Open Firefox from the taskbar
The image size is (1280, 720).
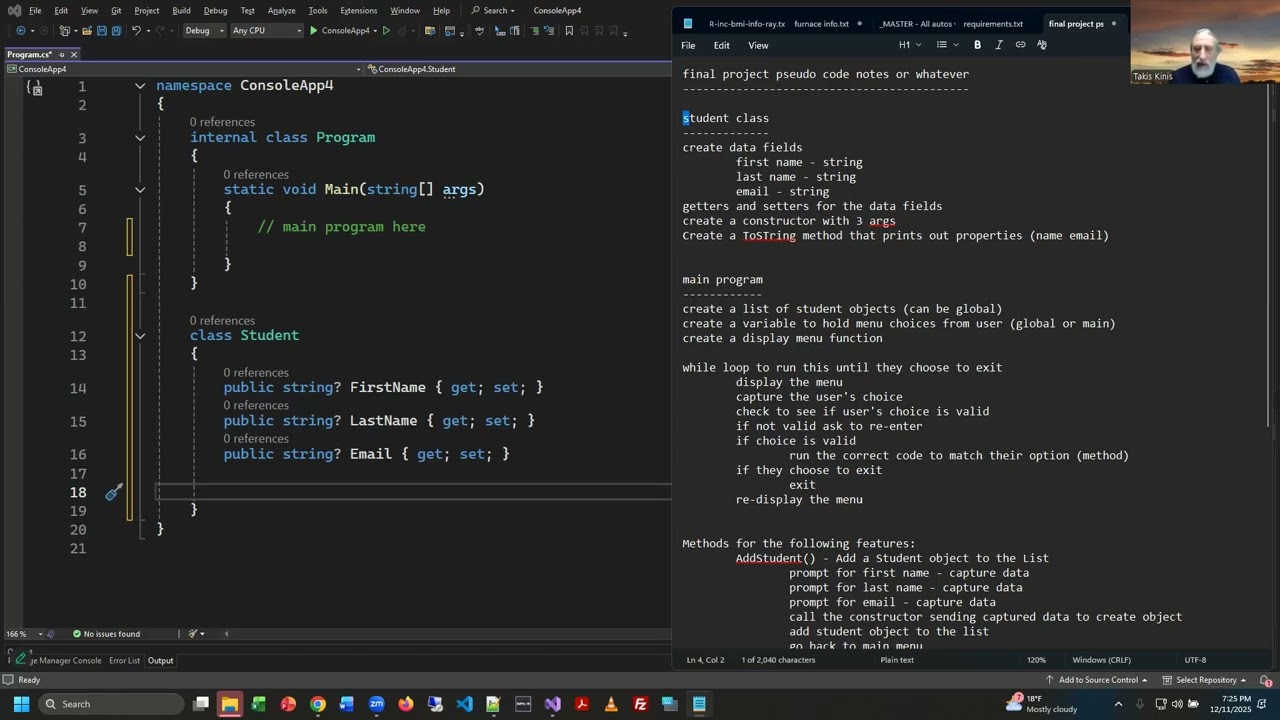click(405, 704)
